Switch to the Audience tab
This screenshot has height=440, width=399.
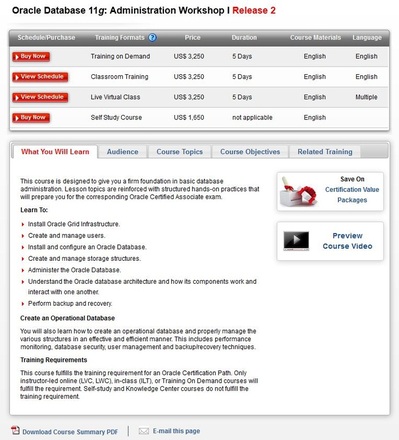coord(122,152)
